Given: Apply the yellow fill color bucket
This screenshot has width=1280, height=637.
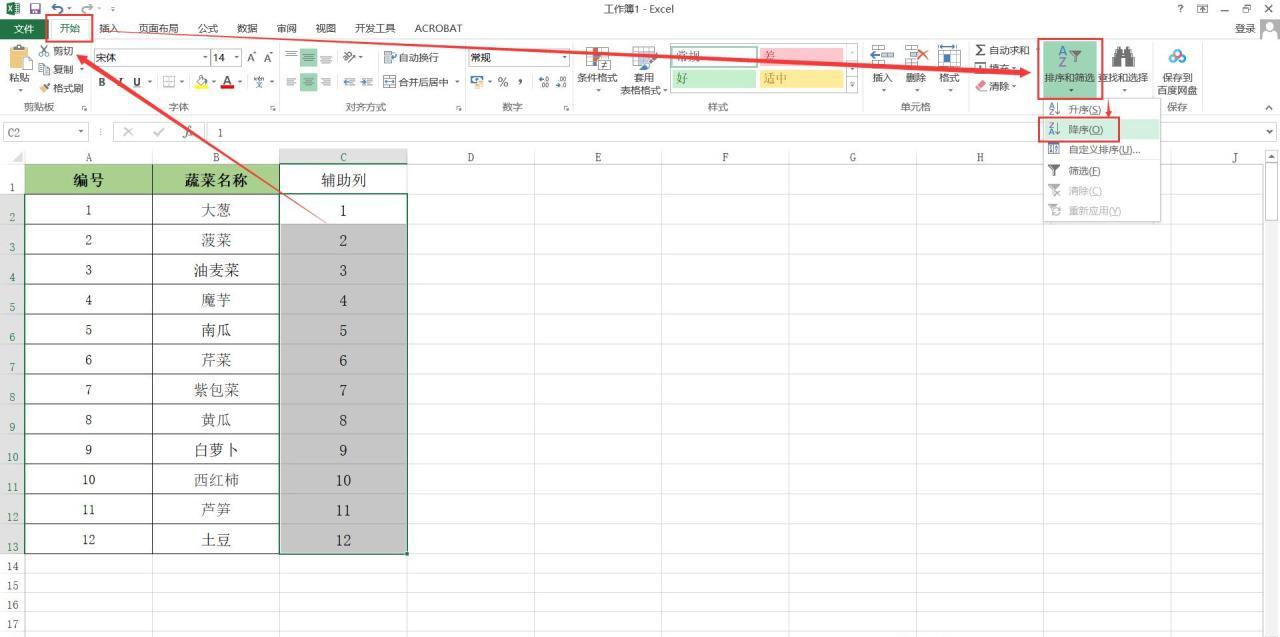Looking at the screenshot, I should coord(201,82).
